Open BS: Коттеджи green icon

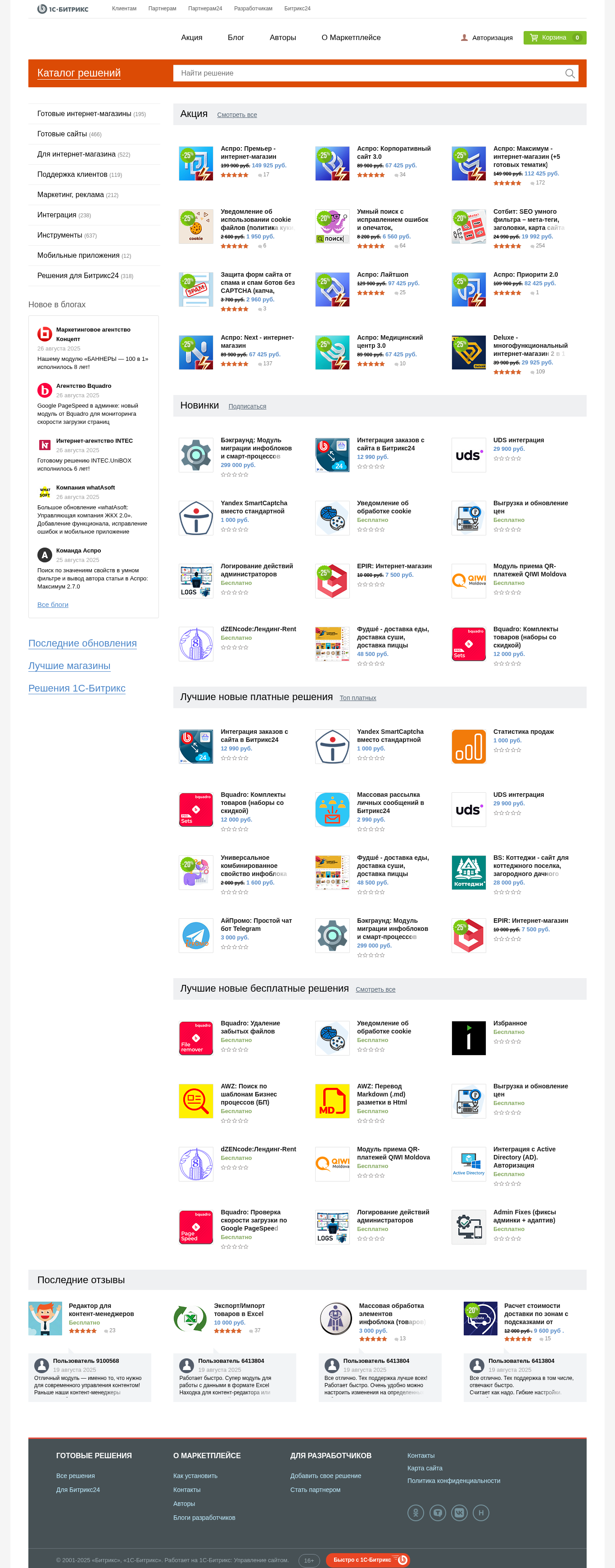click(x=469, y=872)
